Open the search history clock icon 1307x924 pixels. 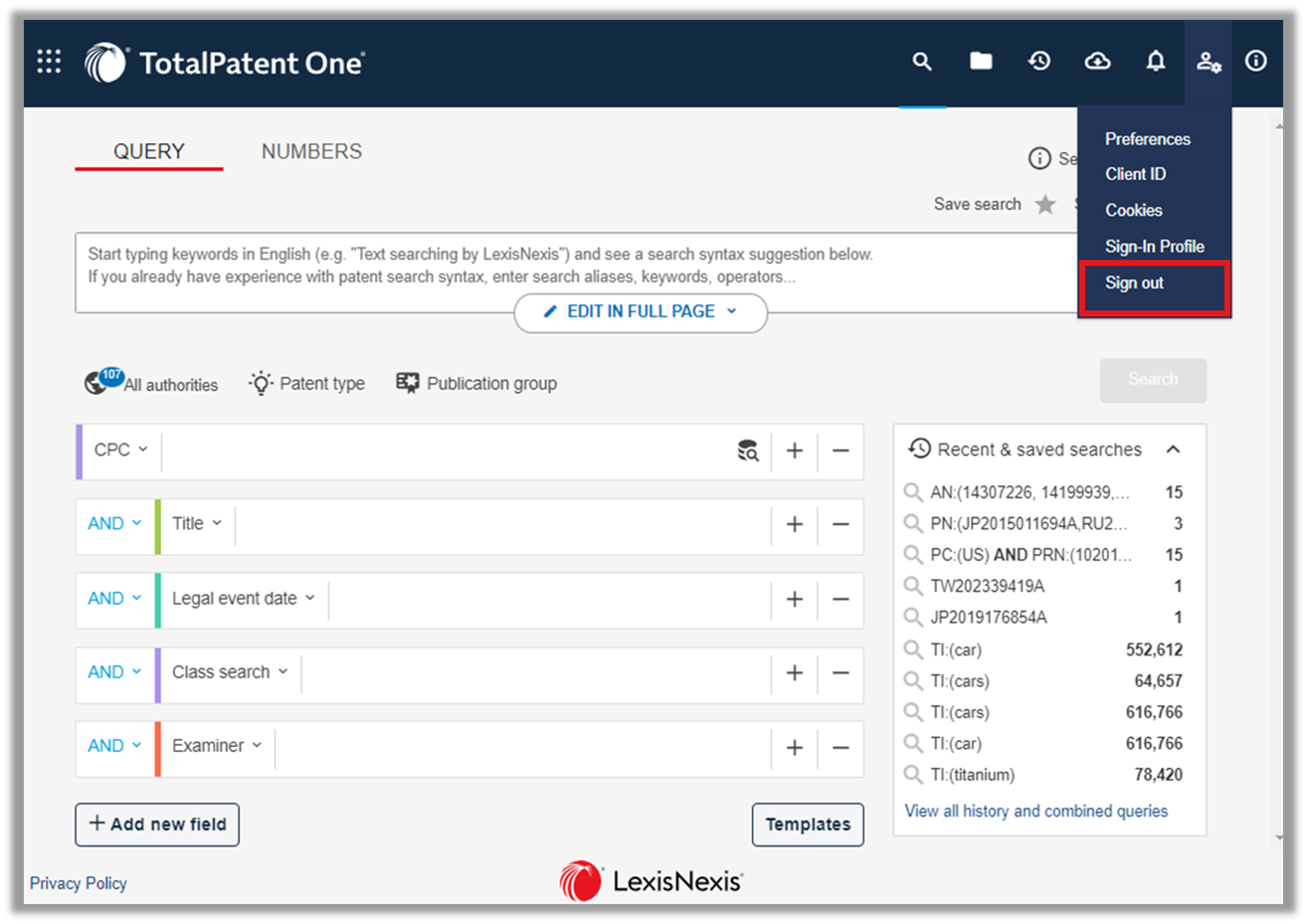point(1039,61)
